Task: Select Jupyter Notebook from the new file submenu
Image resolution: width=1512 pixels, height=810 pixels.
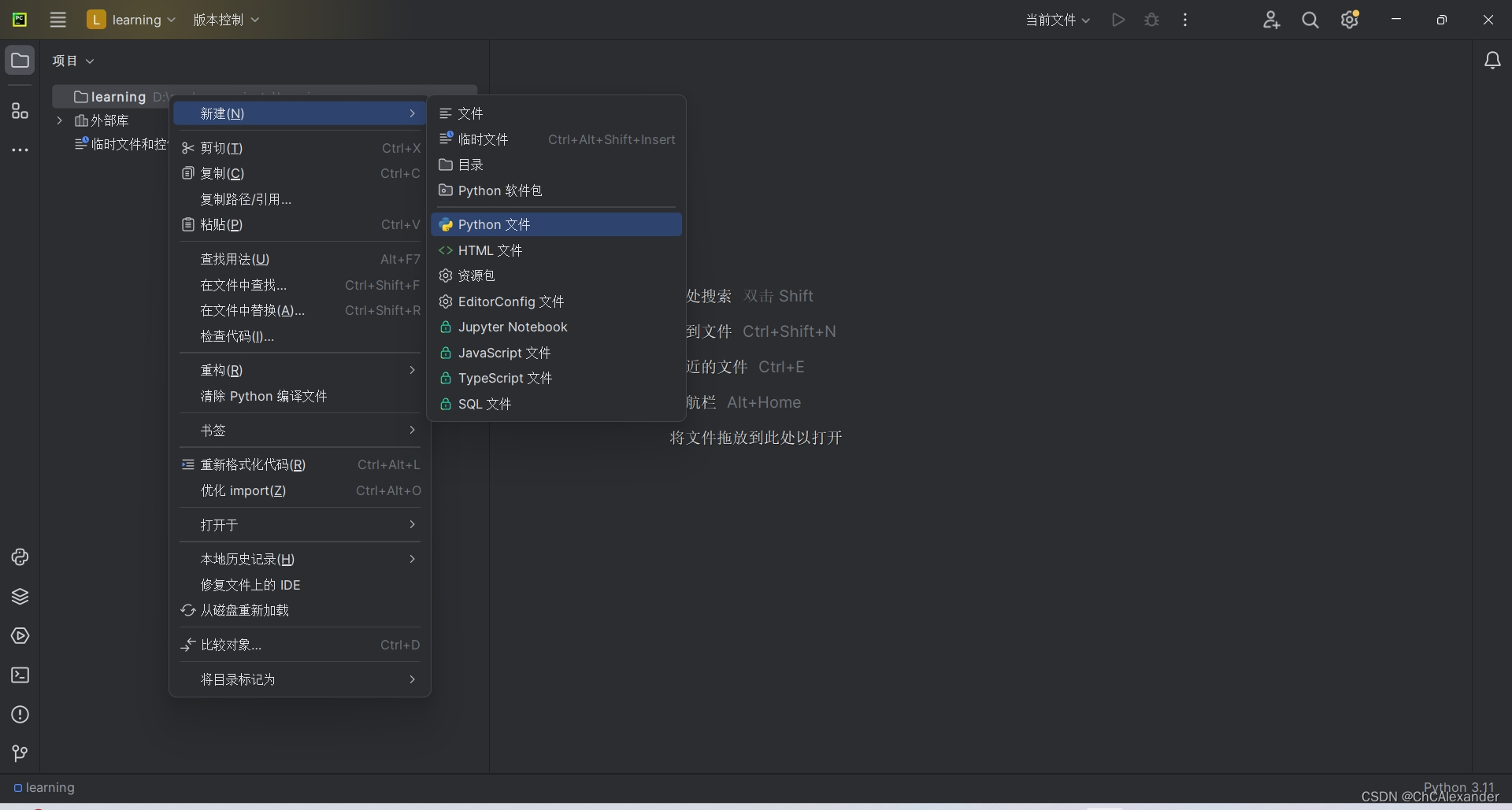Action: tap(513, 327)
